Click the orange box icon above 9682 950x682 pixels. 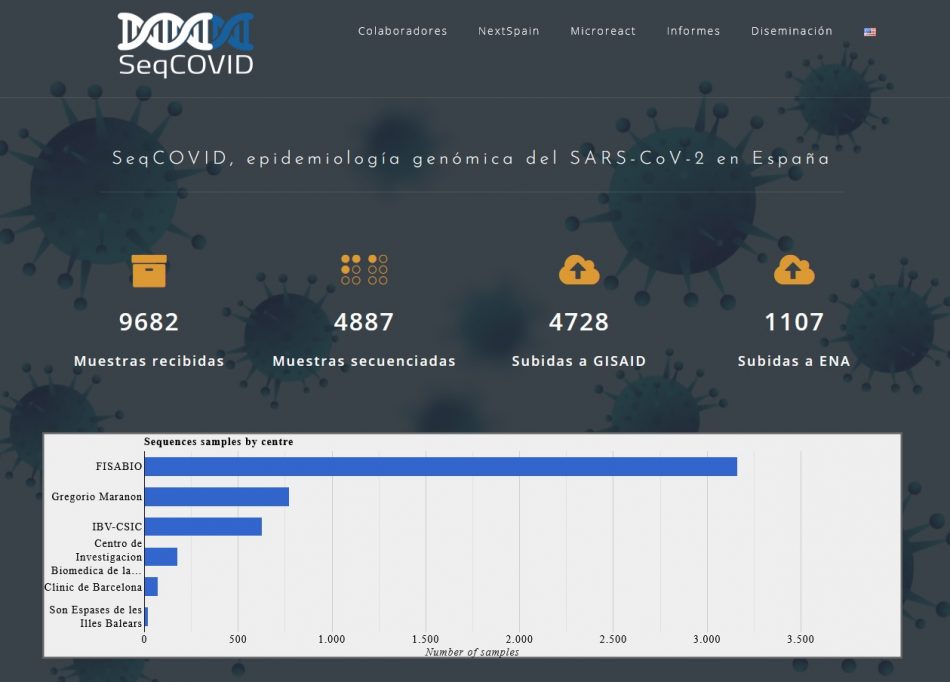pos(149,271)
